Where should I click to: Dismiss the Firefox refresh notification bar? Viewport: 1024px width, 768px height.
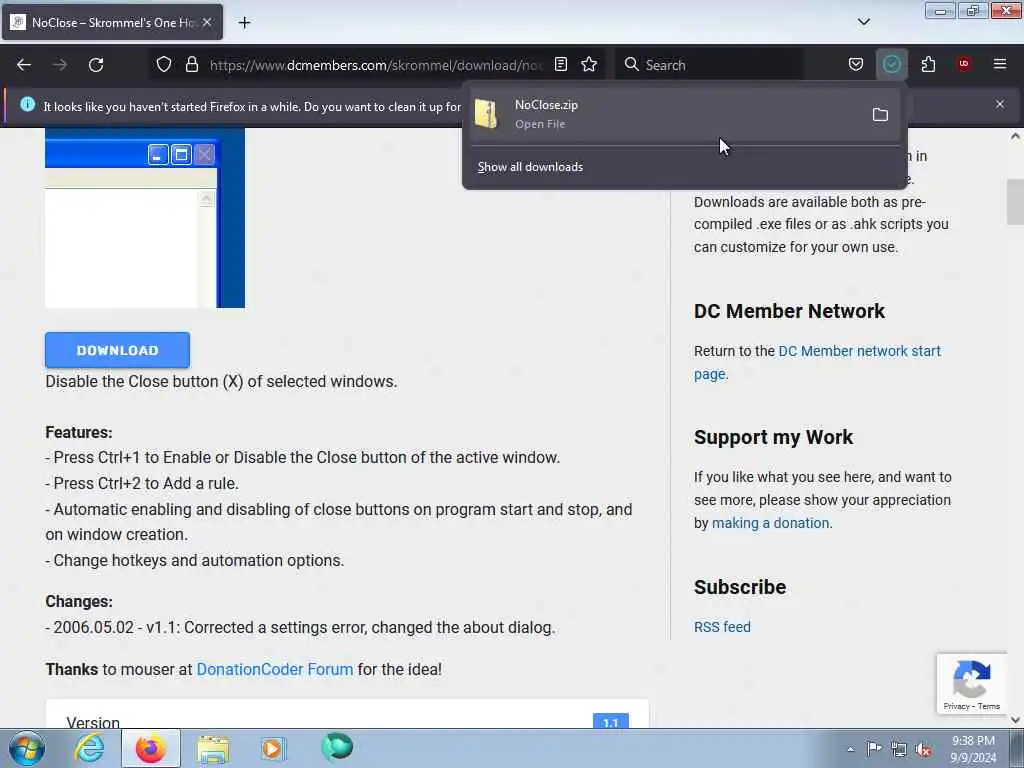click(x=1000, y=104)
